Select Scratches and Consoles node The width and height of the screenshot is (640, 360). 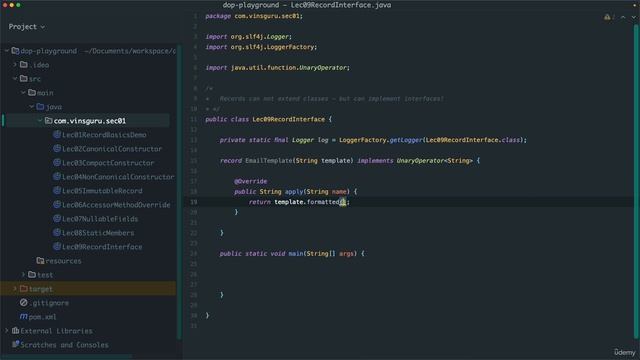tap(64, 345)
